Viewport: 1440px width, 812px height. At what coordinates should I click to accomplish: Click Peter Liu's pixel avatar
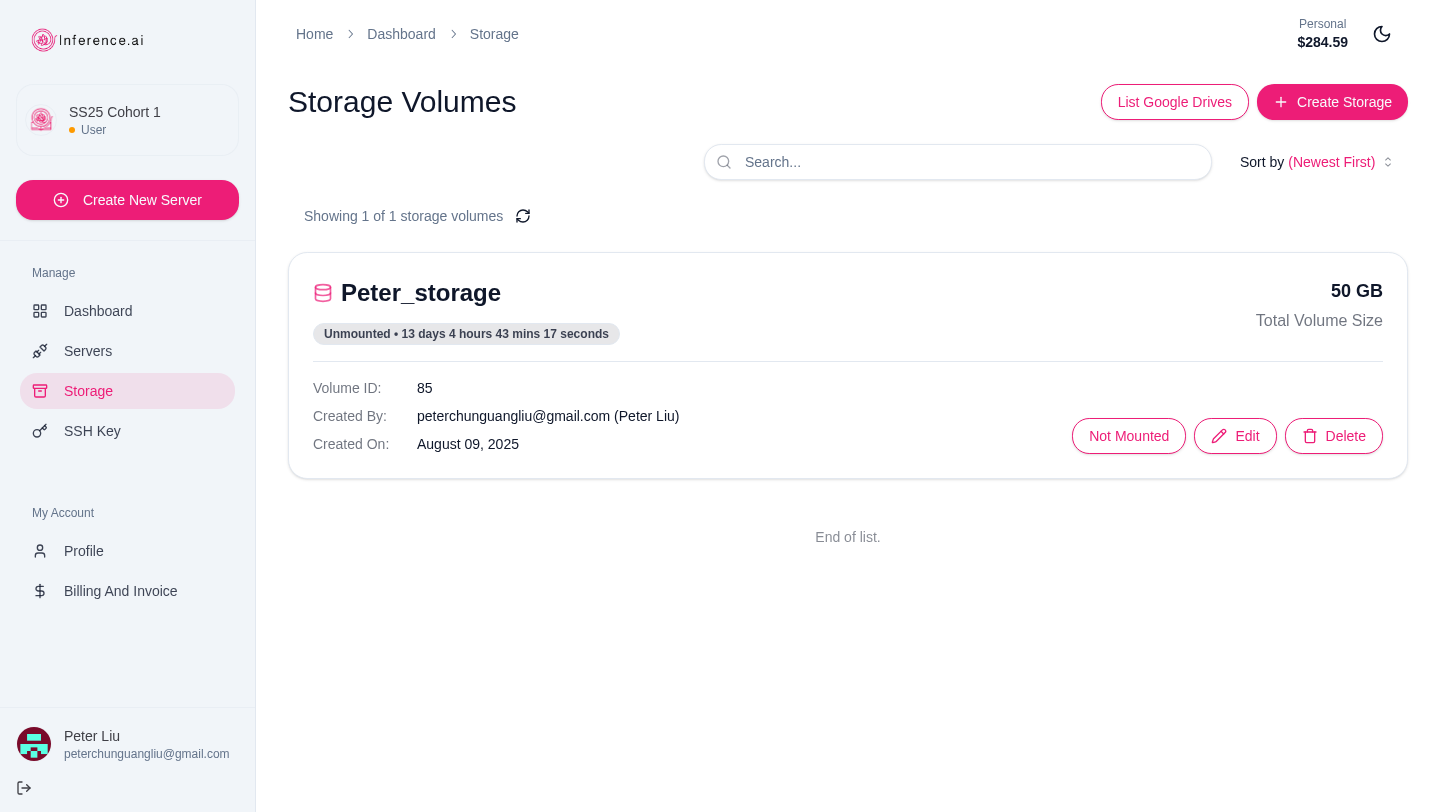point(34,744)
